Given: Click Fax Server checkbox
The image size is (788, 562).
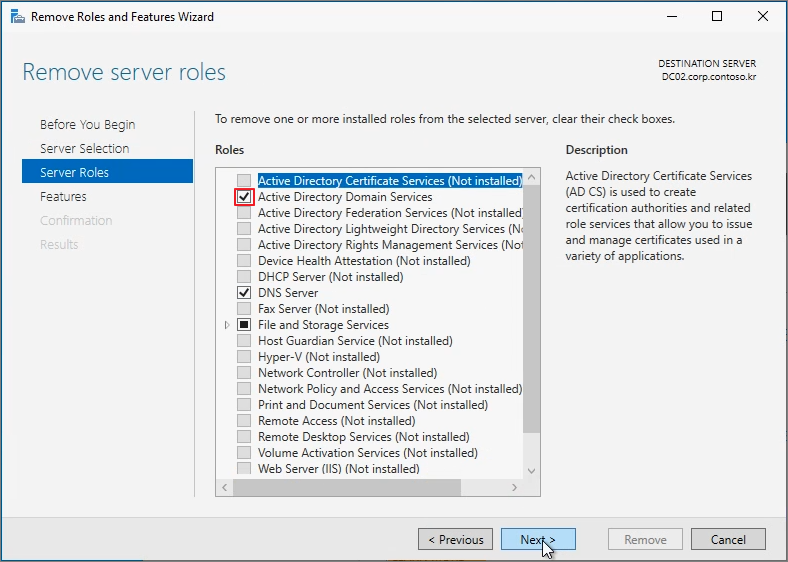Looking at the screenshot, I should tap(244, 309).
